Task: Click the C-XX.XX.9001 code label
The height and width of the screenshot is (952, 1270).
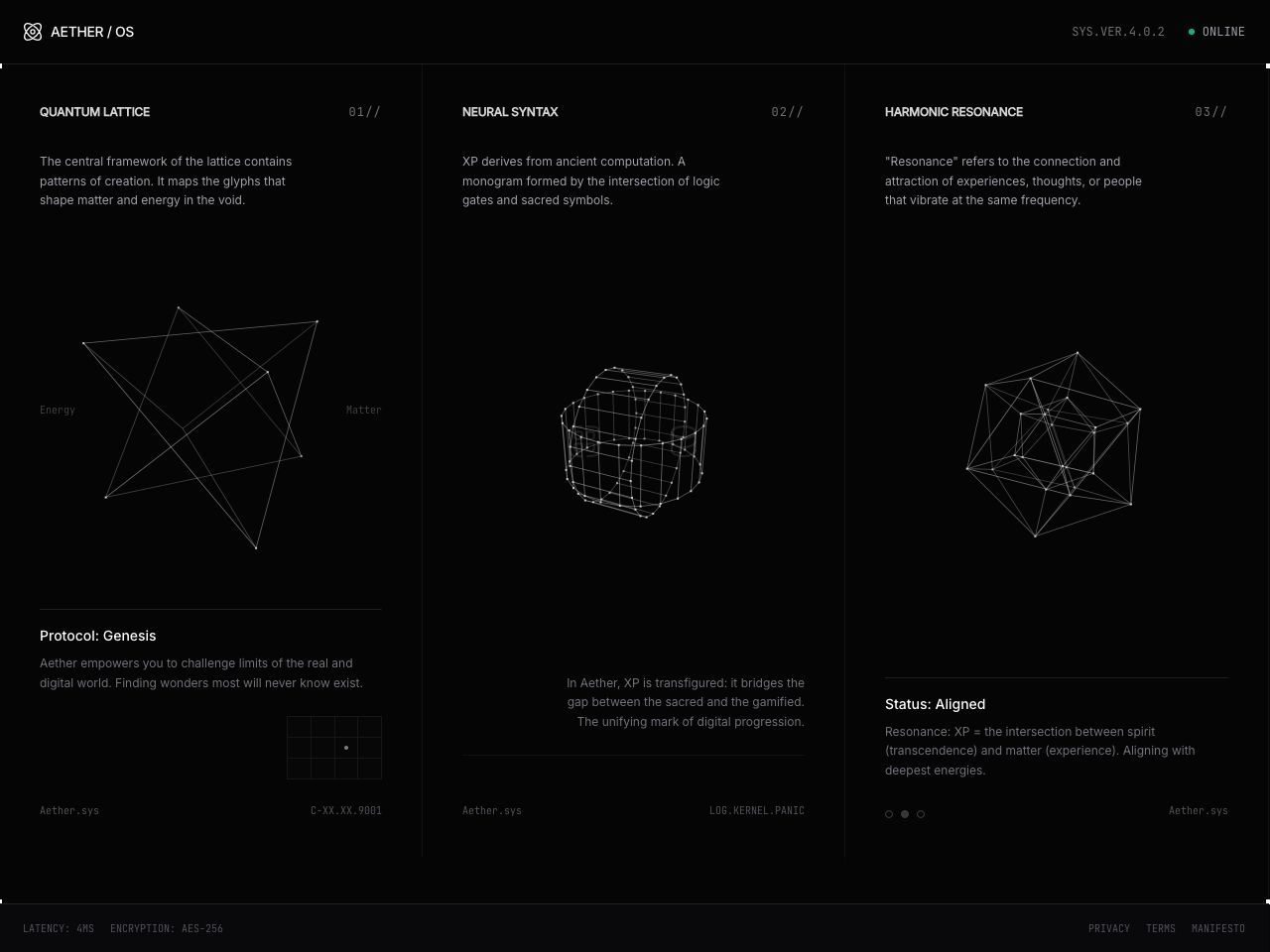Action: coord(345,811)
